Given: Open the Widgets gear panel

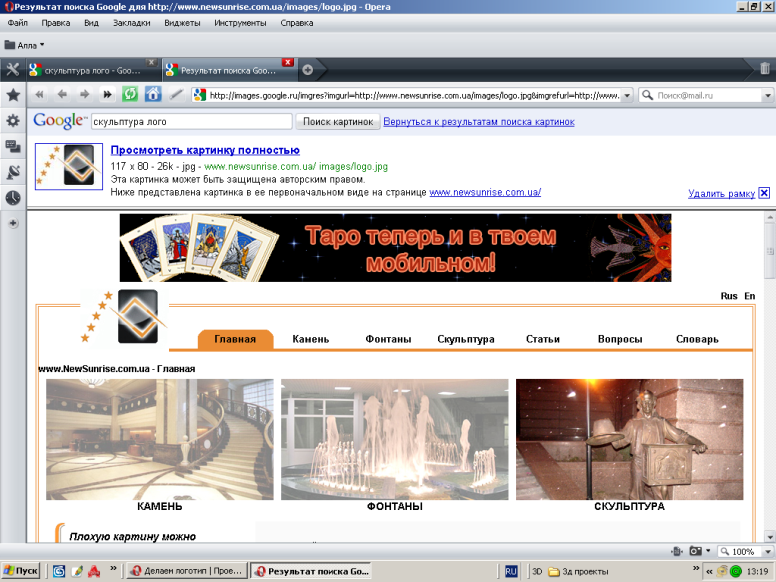Looking at the screenshot, I should coord(13,121).
